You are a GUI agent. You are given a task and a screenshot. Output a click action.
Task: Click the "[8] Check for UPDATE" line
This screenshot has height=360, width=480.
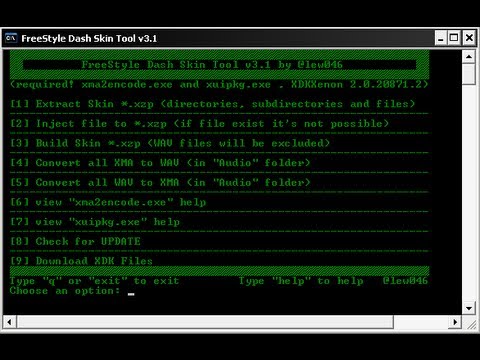point(75,241)
